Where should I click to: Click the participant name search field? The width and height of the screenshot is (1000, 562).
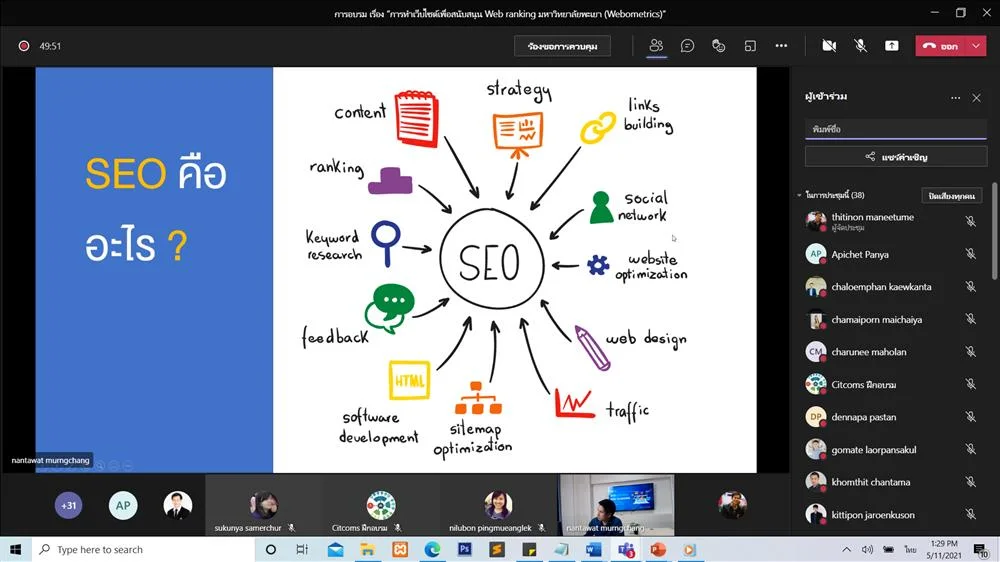click(x=896, y=129)
